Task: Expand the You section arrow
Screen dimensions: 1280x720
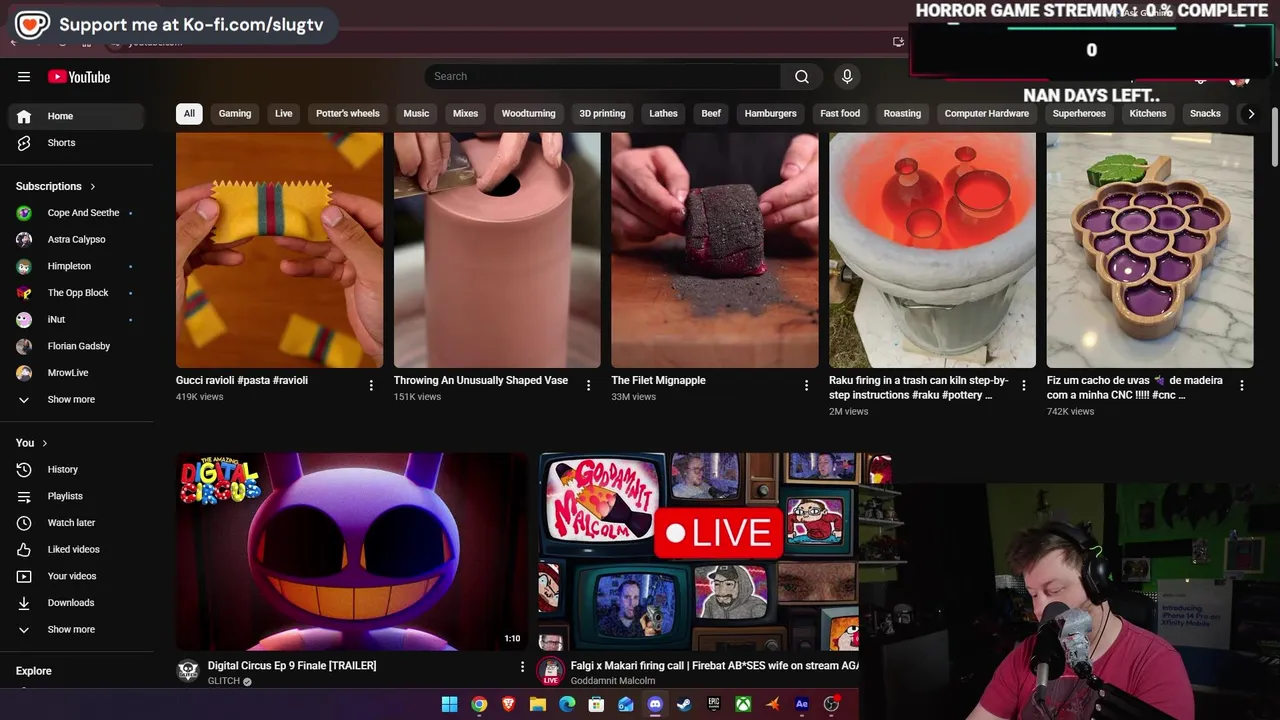Action: point(44,443)
